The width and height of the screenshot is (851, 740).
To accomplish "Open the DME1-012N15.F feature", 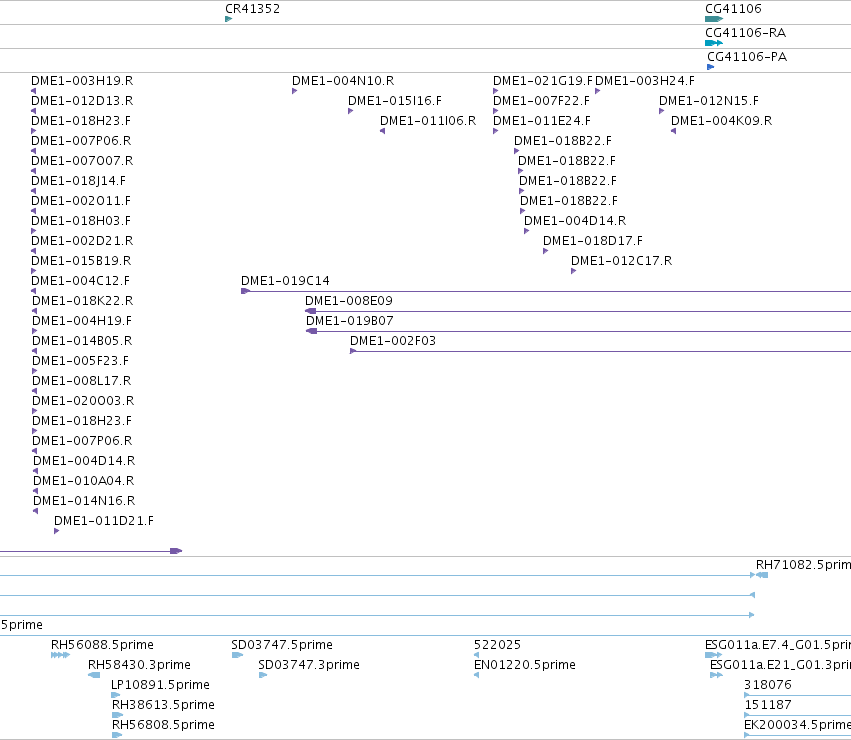I will pos(709,101).
